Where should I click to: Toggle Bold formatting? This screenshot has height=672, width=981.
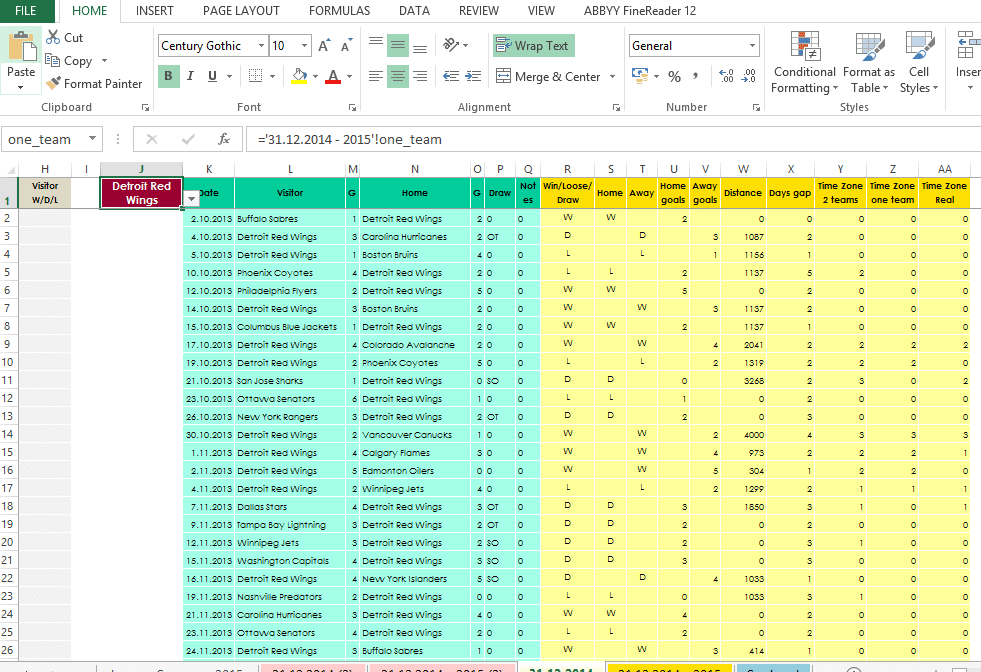[168, 76]
